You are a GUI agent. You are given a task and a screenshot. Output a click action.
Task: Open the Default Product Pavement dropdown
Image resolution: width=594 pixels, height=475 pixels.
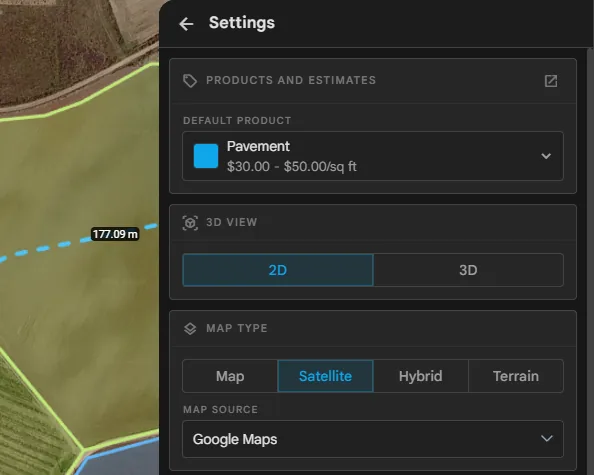click(373, 156)
